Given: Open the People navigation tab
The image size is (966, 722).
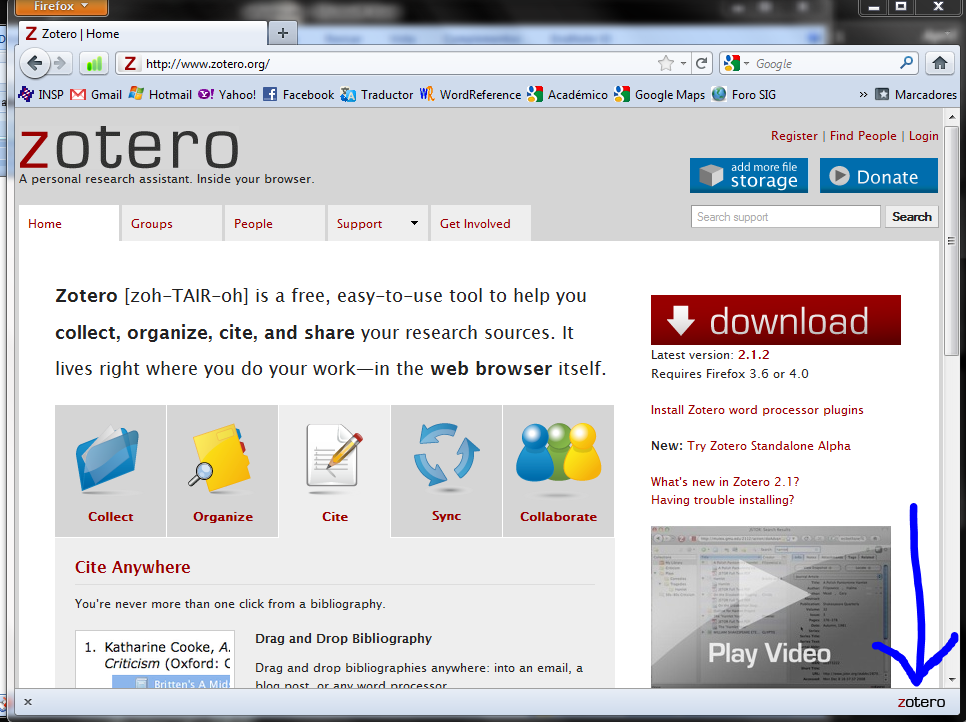Looking at the screenshot, I should pyautogui.click(x=274, y=223).
